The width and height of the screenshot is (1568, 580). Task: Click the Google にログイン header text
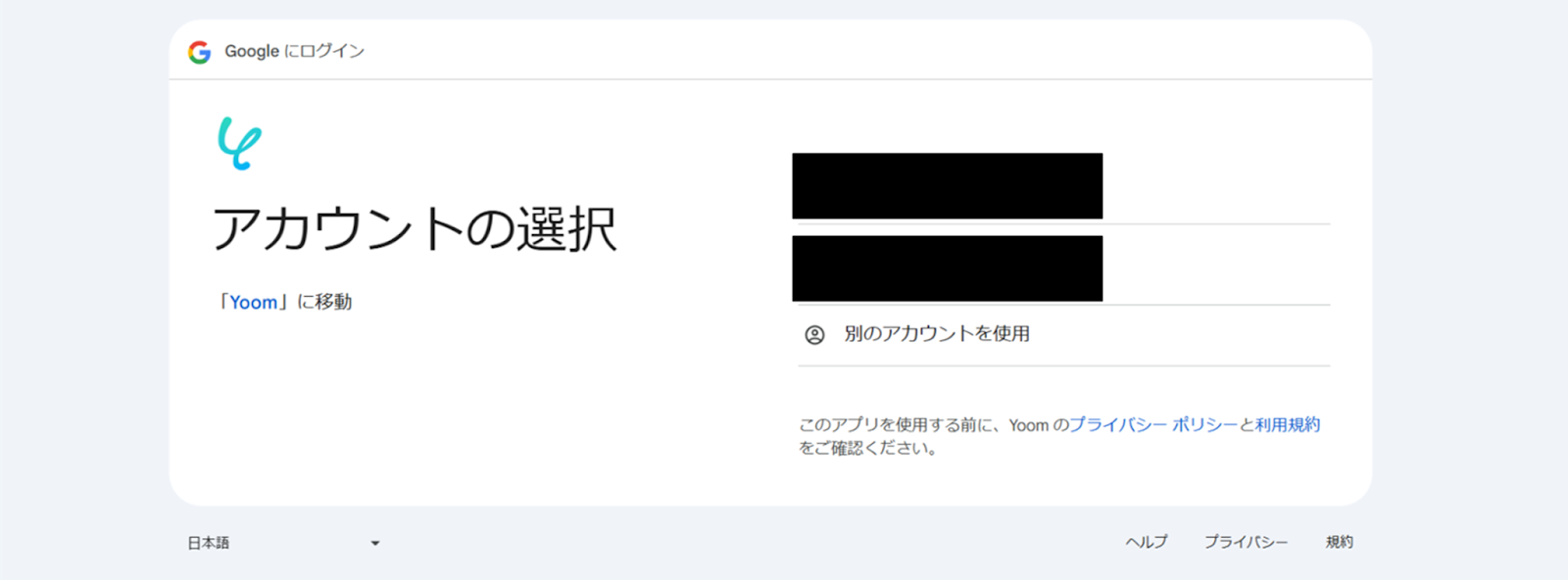coord(295,51)
